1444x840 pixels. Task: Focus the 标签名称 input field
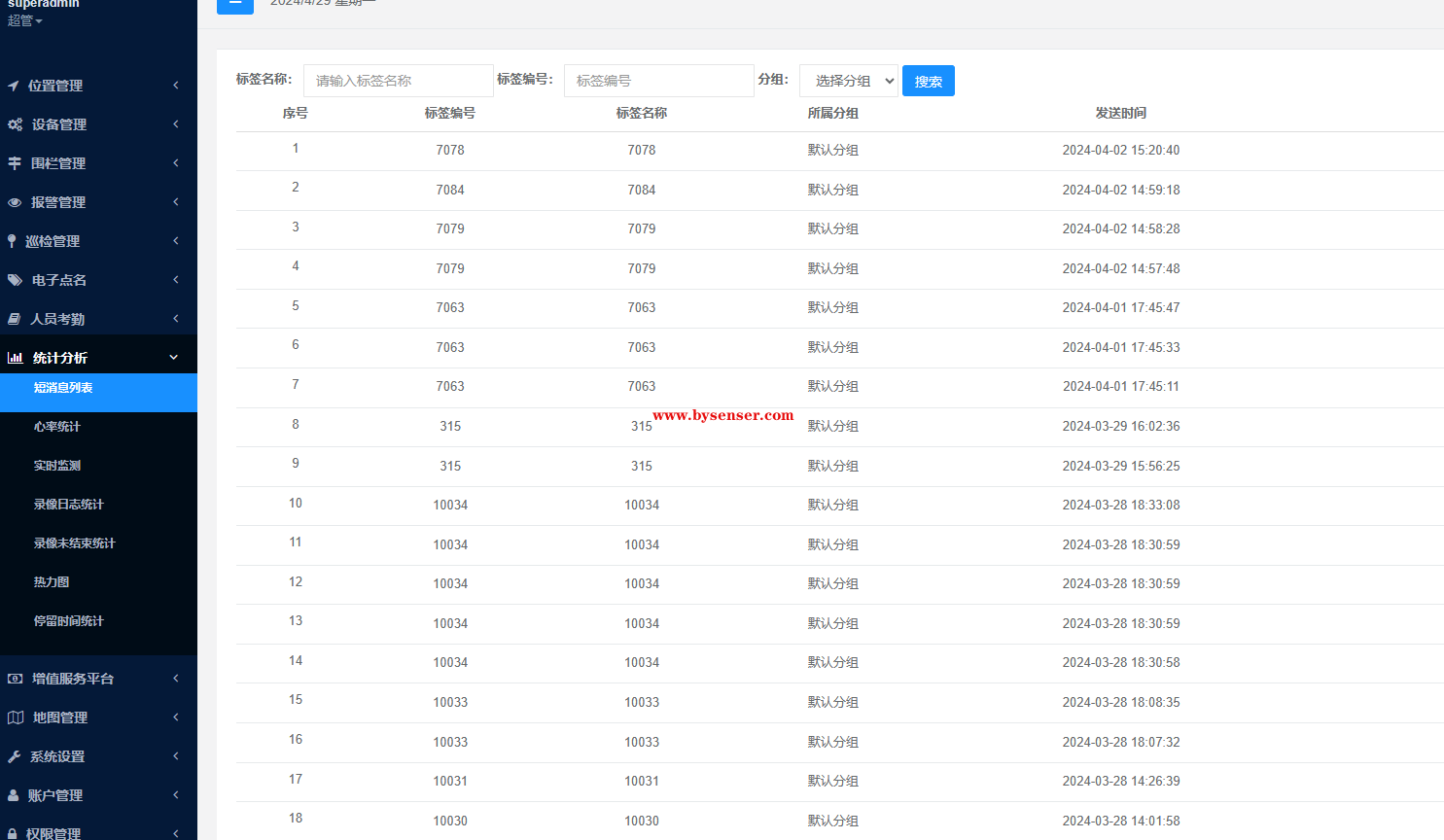click(x=399, y=81)
